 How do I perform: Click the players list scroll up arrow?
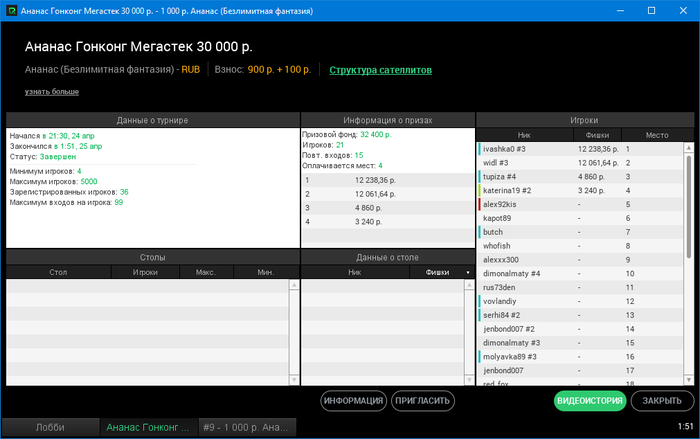689,147
